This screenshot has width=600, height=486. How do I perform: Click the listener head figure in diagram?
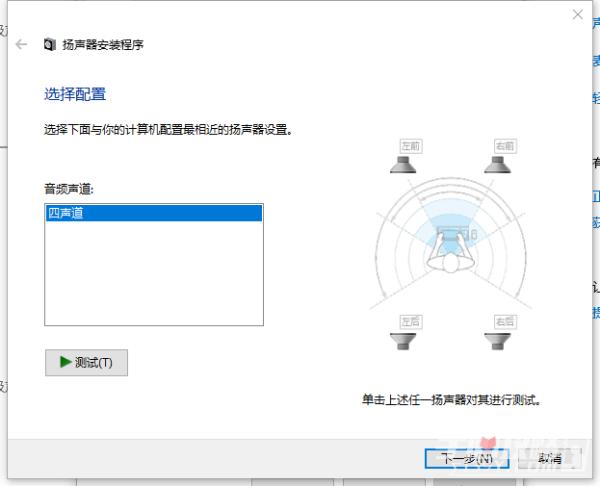[454, 258]
